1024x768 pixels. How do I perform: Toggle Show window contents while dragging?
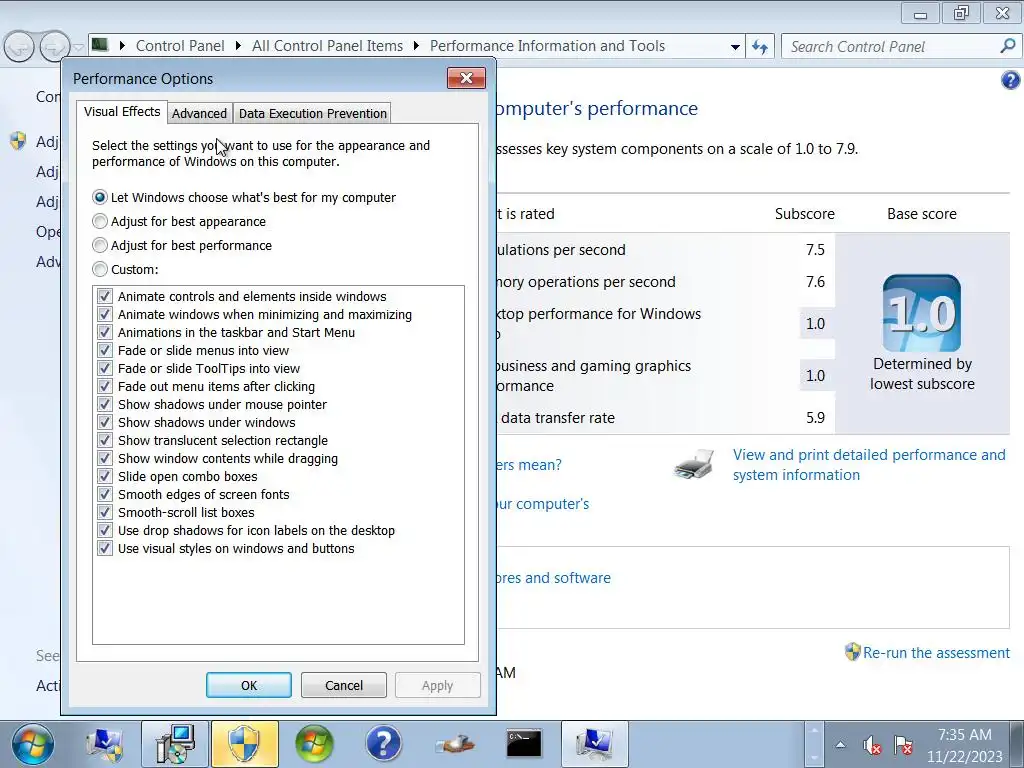[x=104, y=458]
